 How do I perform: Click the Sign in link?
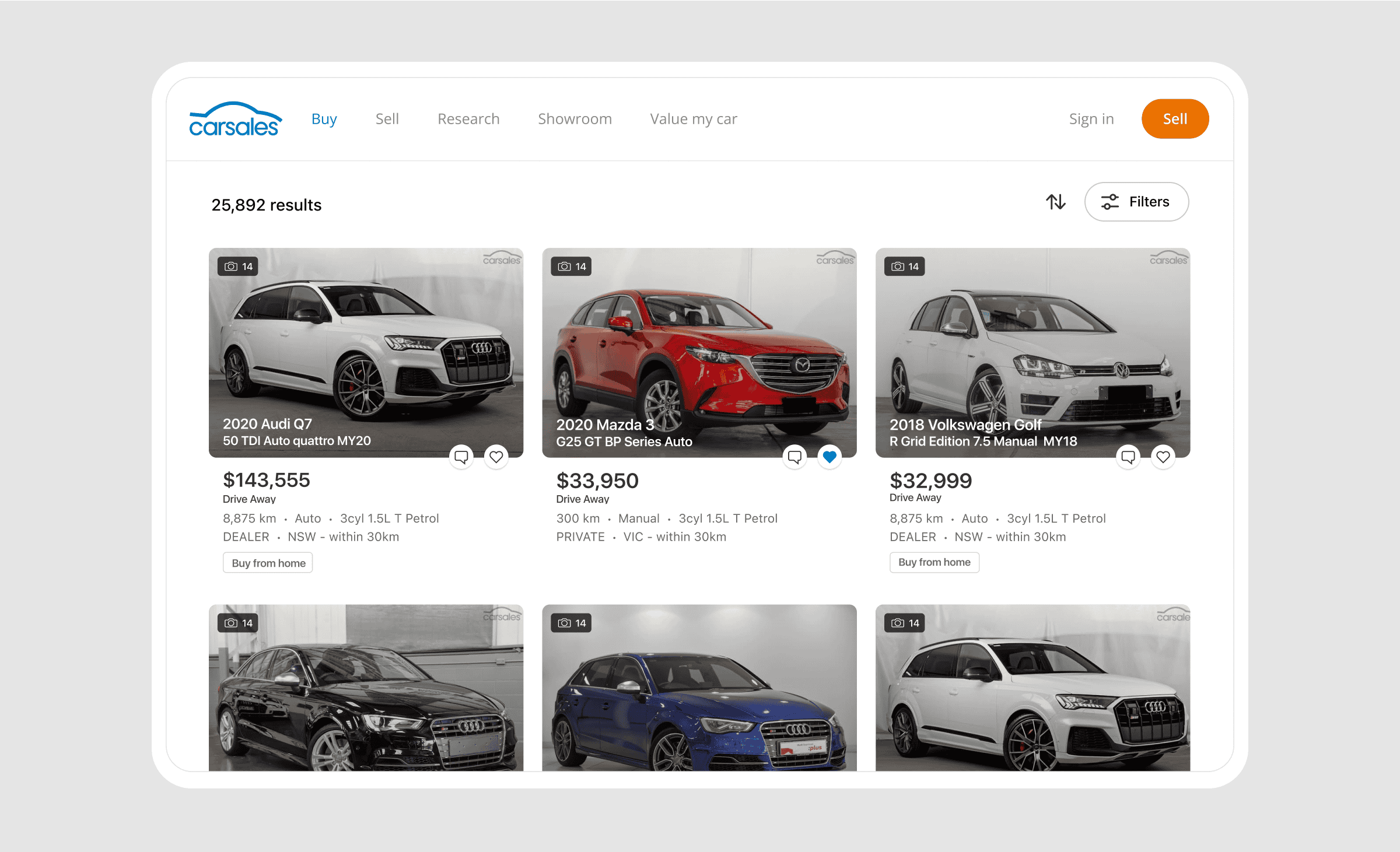tap(1091, 120)
